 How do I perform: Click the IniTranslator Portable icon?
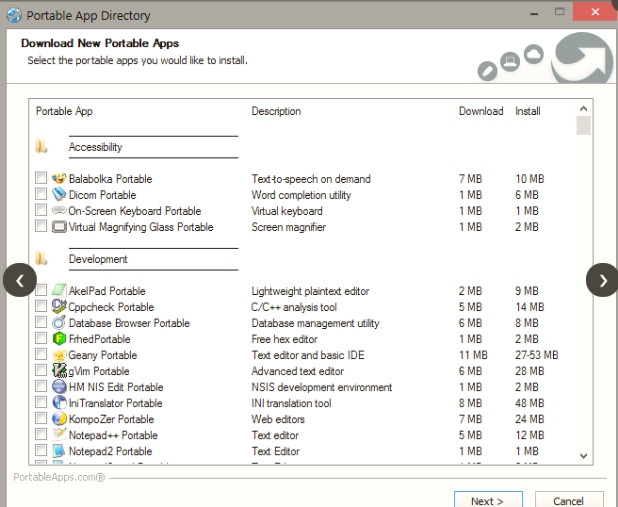pos(59,403)
